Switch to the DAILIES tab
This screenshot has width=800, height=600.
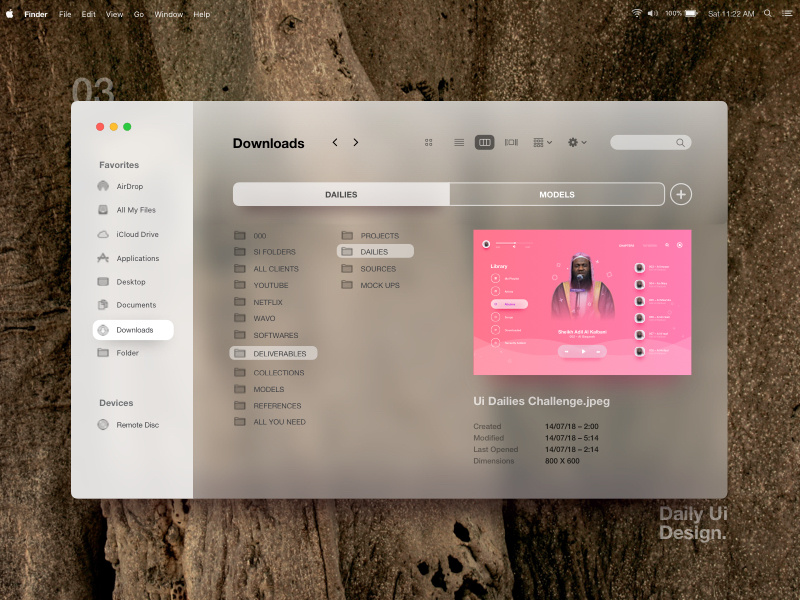[341, 194]
